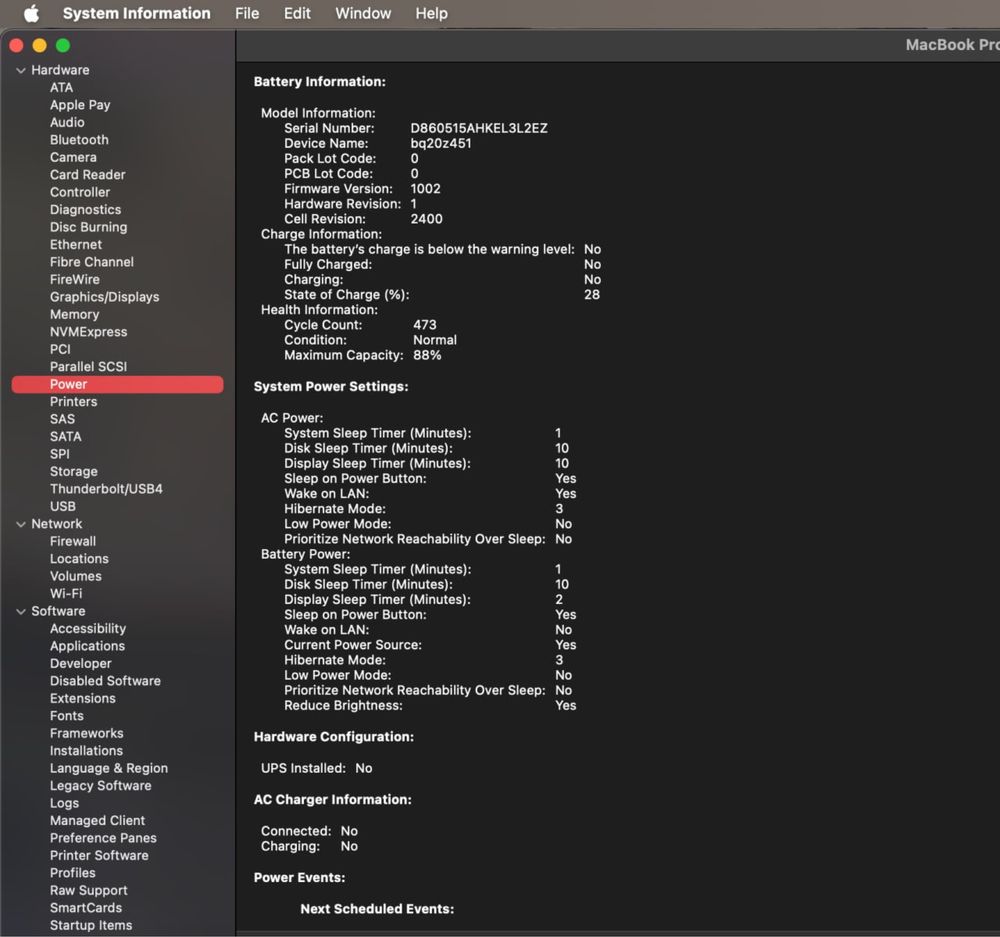This screenshot has width=1000, height=937.
Task: Select Wi-Fi under Network
Action: tap(66, 593)
